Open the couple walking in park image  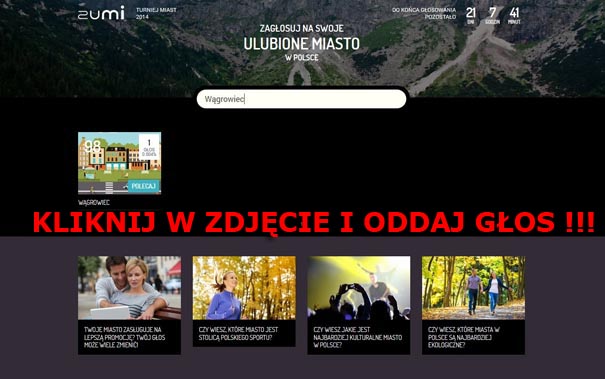(x=473, y=288)
